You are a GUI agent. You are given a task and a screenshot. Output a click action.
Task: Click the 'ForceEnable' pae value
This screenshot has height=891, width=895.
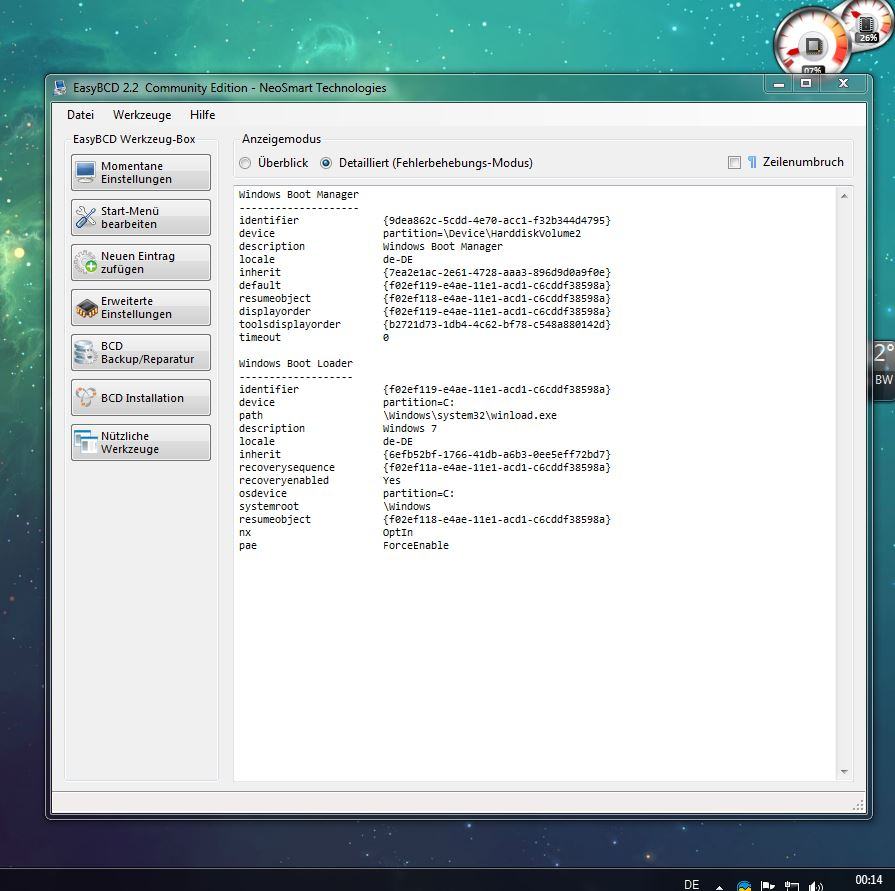416,546
